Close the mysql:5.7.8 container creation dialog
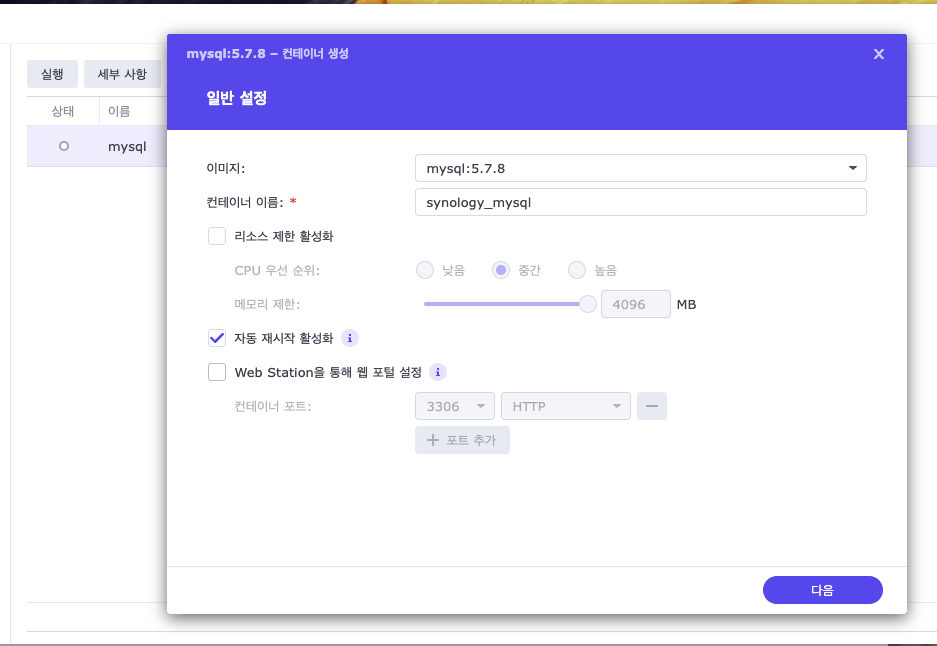937x646 pixels. click(x=878, y=54)
